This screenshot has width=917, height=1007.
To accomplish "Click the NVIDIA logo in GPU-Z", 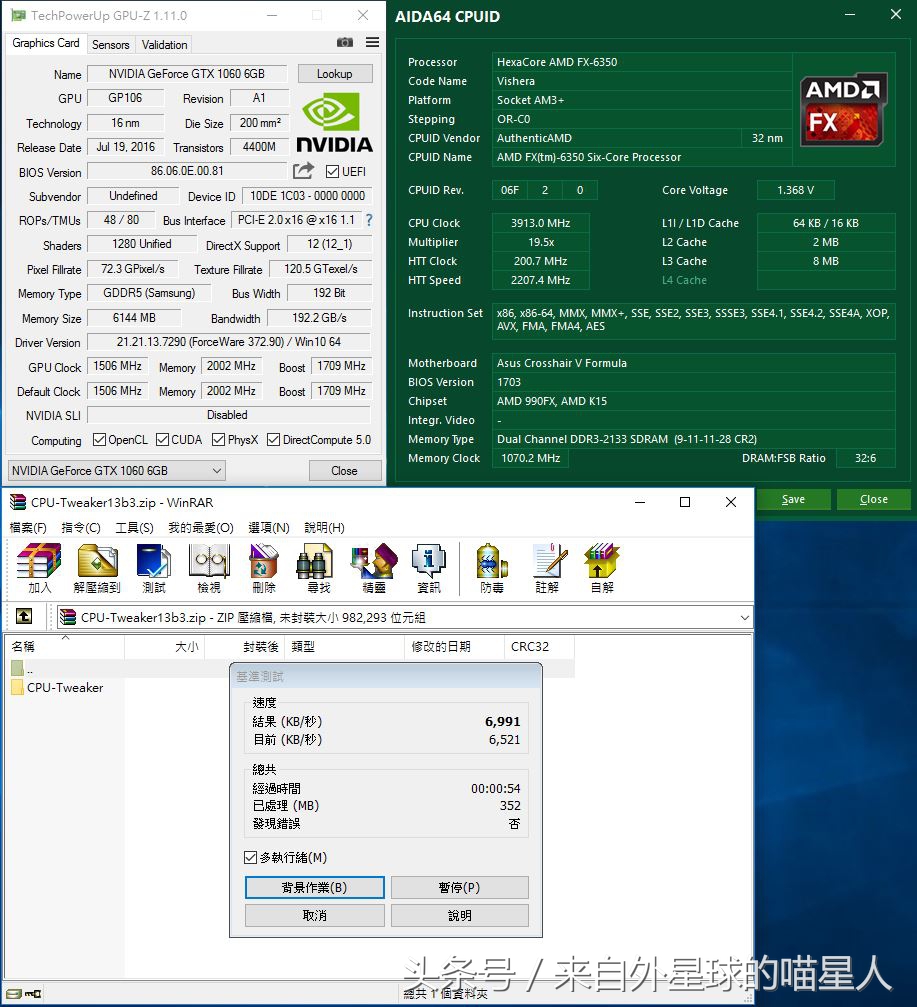I will pyautogui.click(x=334, y=122).
